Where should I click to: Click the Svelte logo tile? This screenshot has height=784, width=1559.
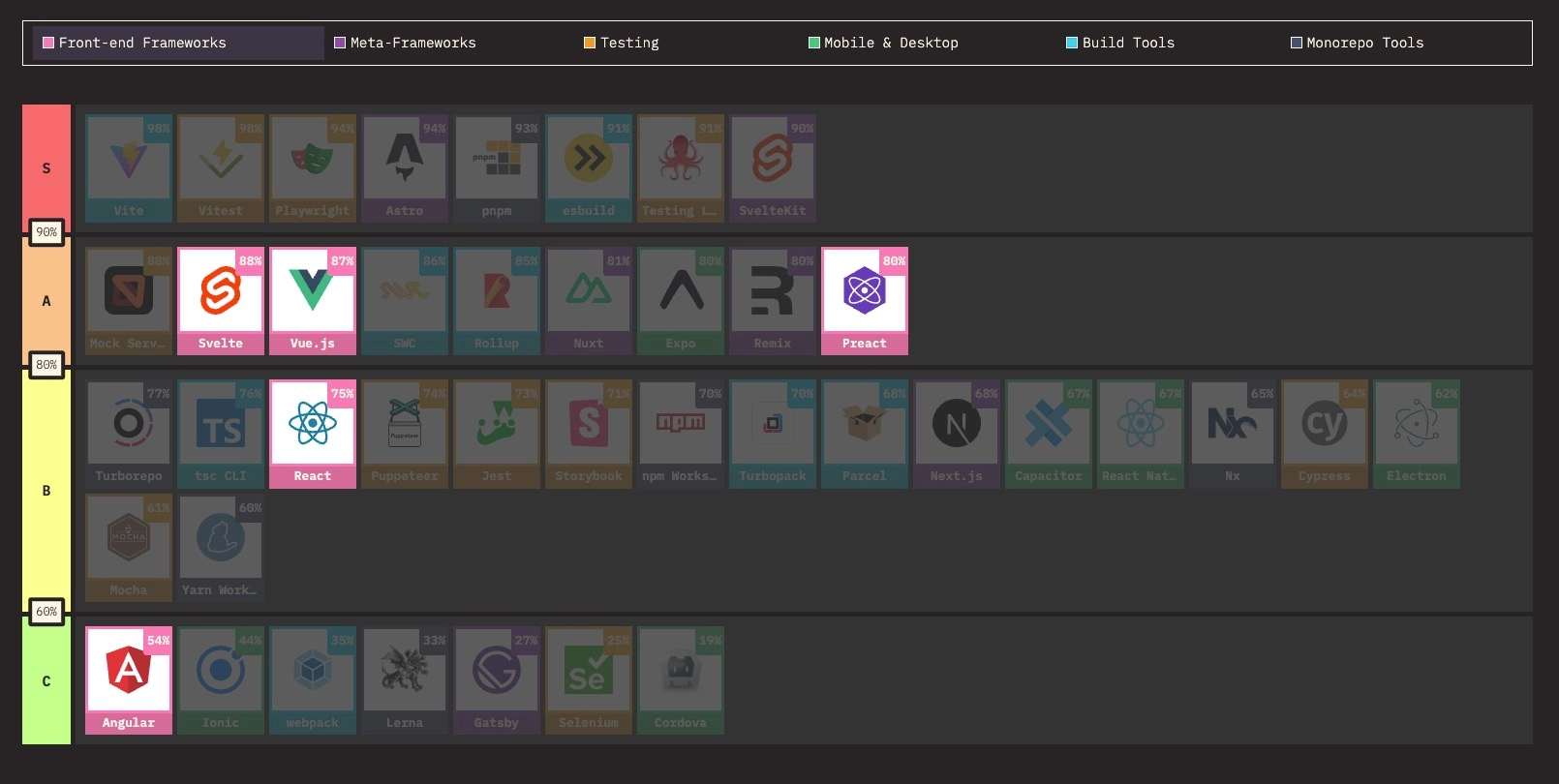(x=220, y=300)
